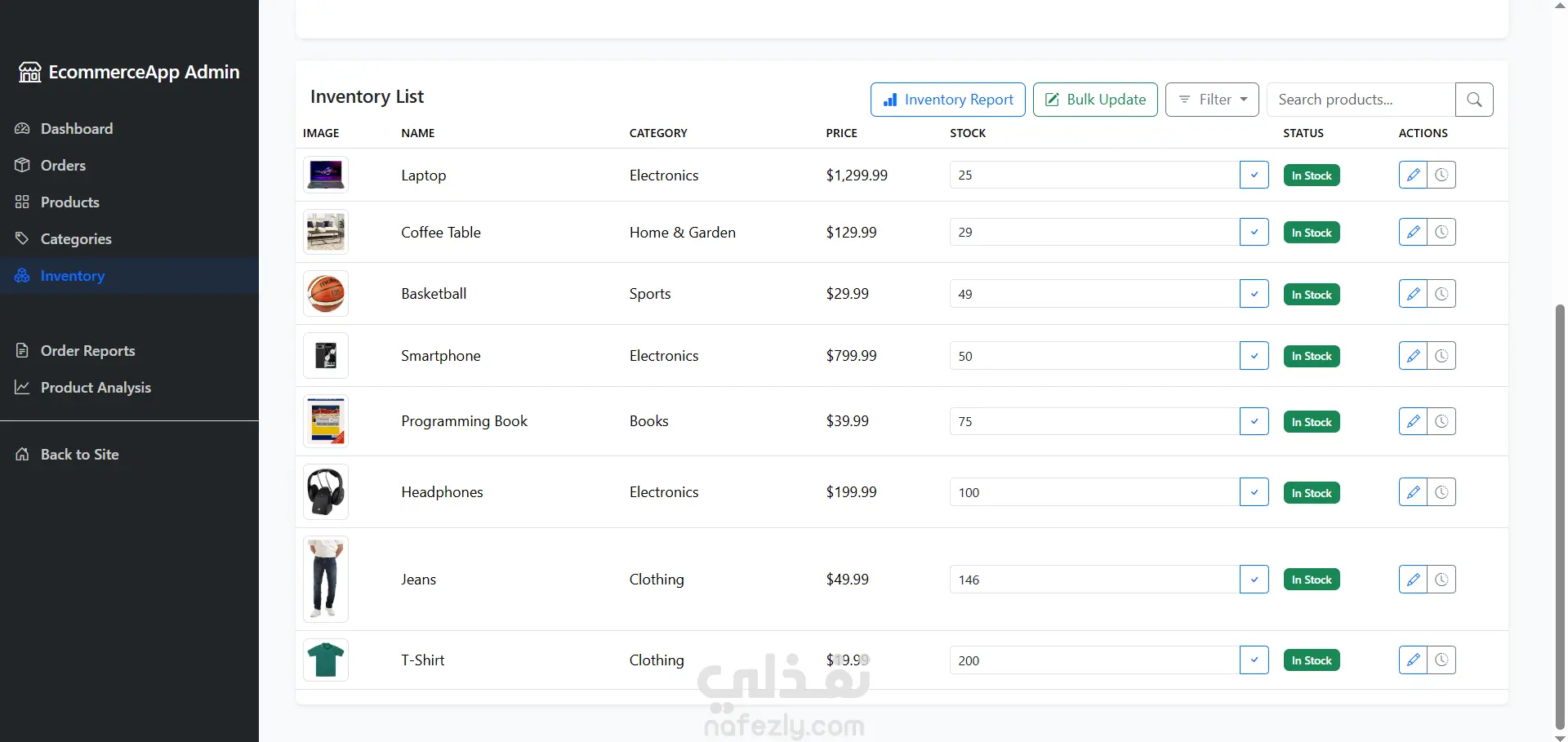Open the Inventory Report
Viewport: 1568px width, 742px height.
coord(948,100)
